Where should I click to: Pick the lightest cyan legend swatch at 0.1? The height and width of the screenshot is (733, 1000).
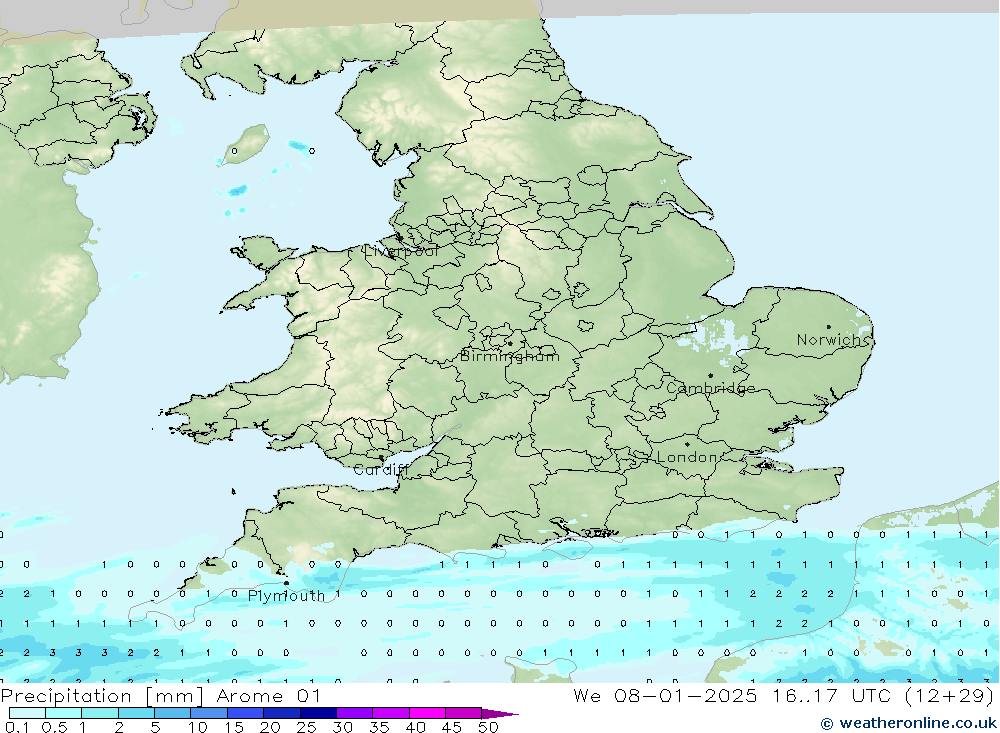tap(27, 713)
